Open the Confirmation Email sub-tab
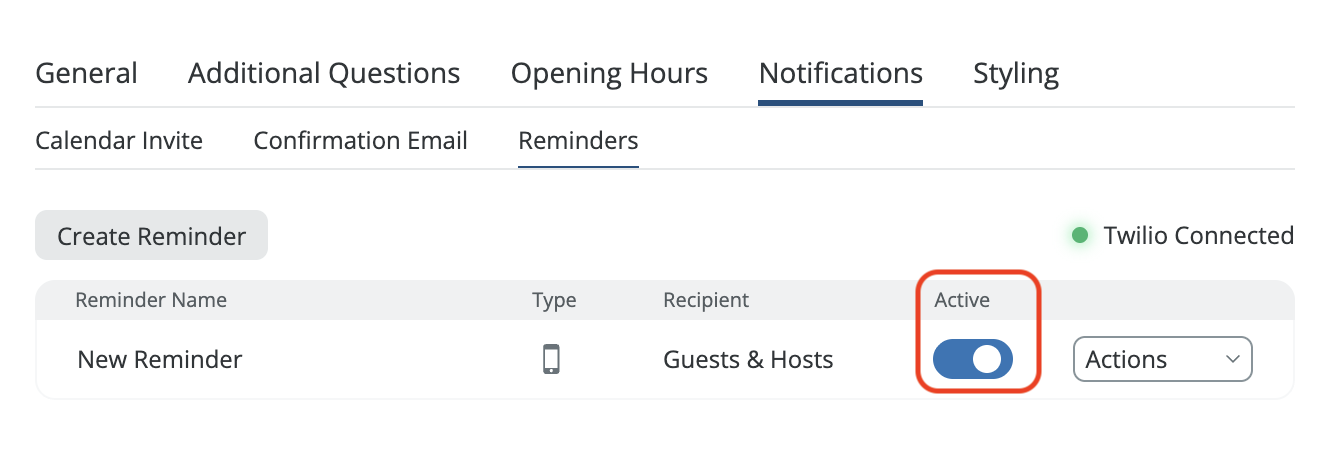Viewport: 1328px width, 470px height. point(360,141)
